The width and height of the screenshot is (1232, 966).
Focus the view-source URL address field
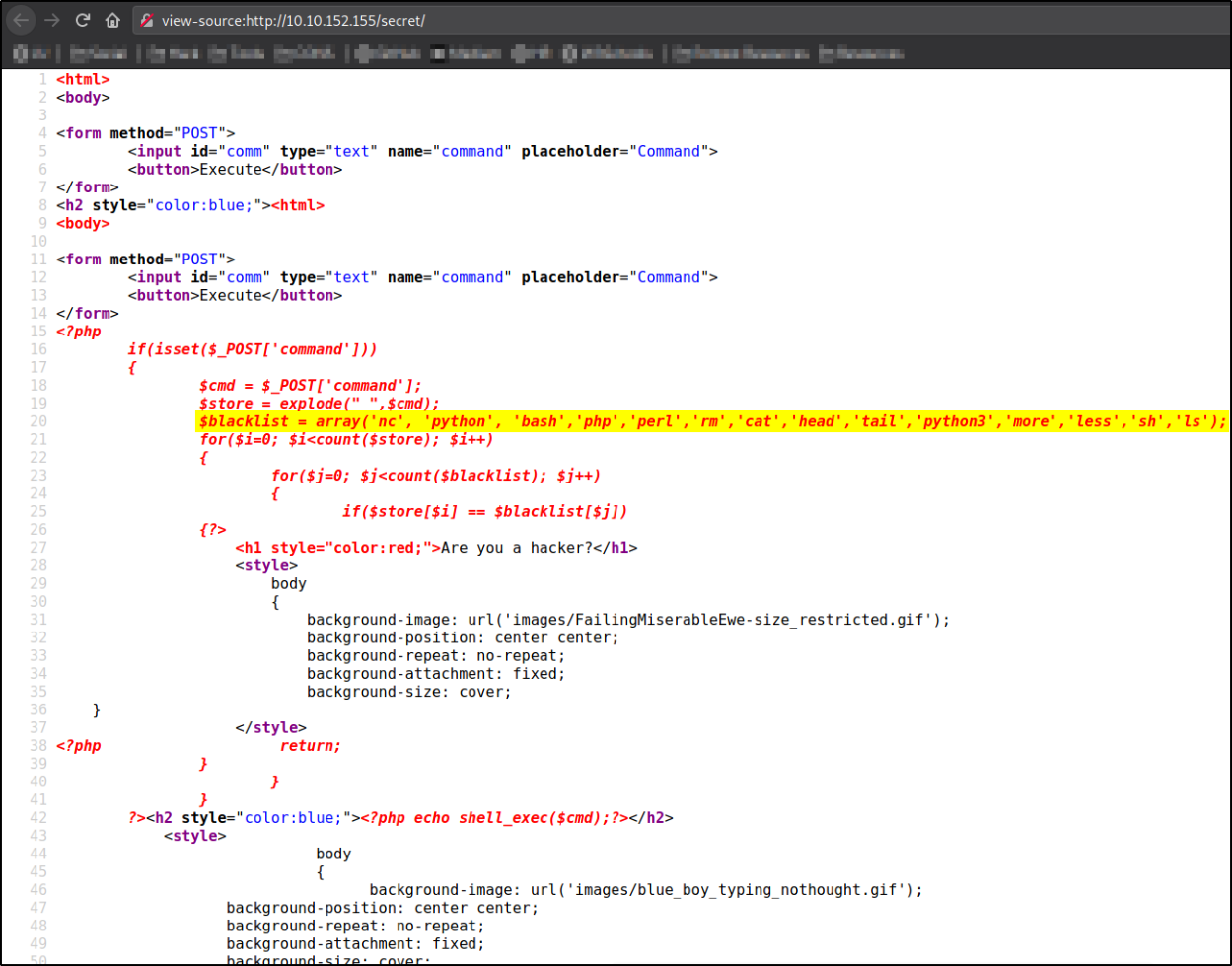(x=681, y=20)
